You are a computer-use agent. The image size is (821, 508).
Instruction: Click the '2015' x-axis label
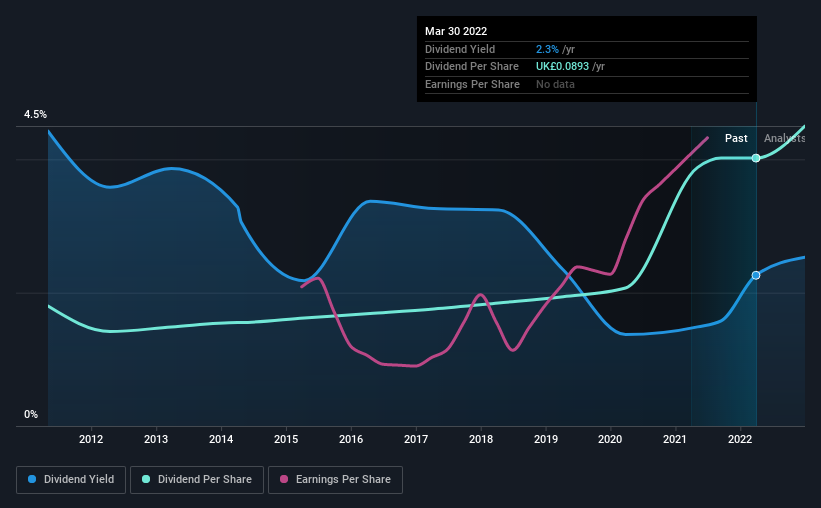pos(286,439)
